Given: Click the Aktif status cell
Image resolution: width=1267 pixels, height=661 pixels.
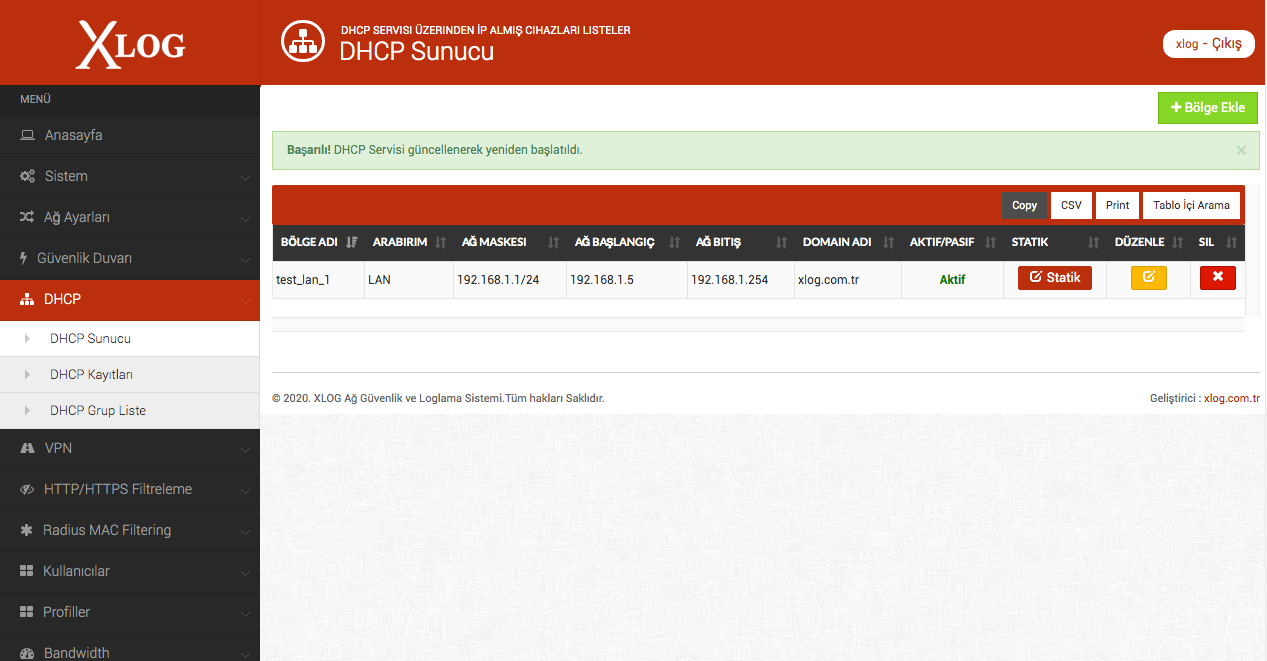Looking at the screenshot, I should [952, 280].
